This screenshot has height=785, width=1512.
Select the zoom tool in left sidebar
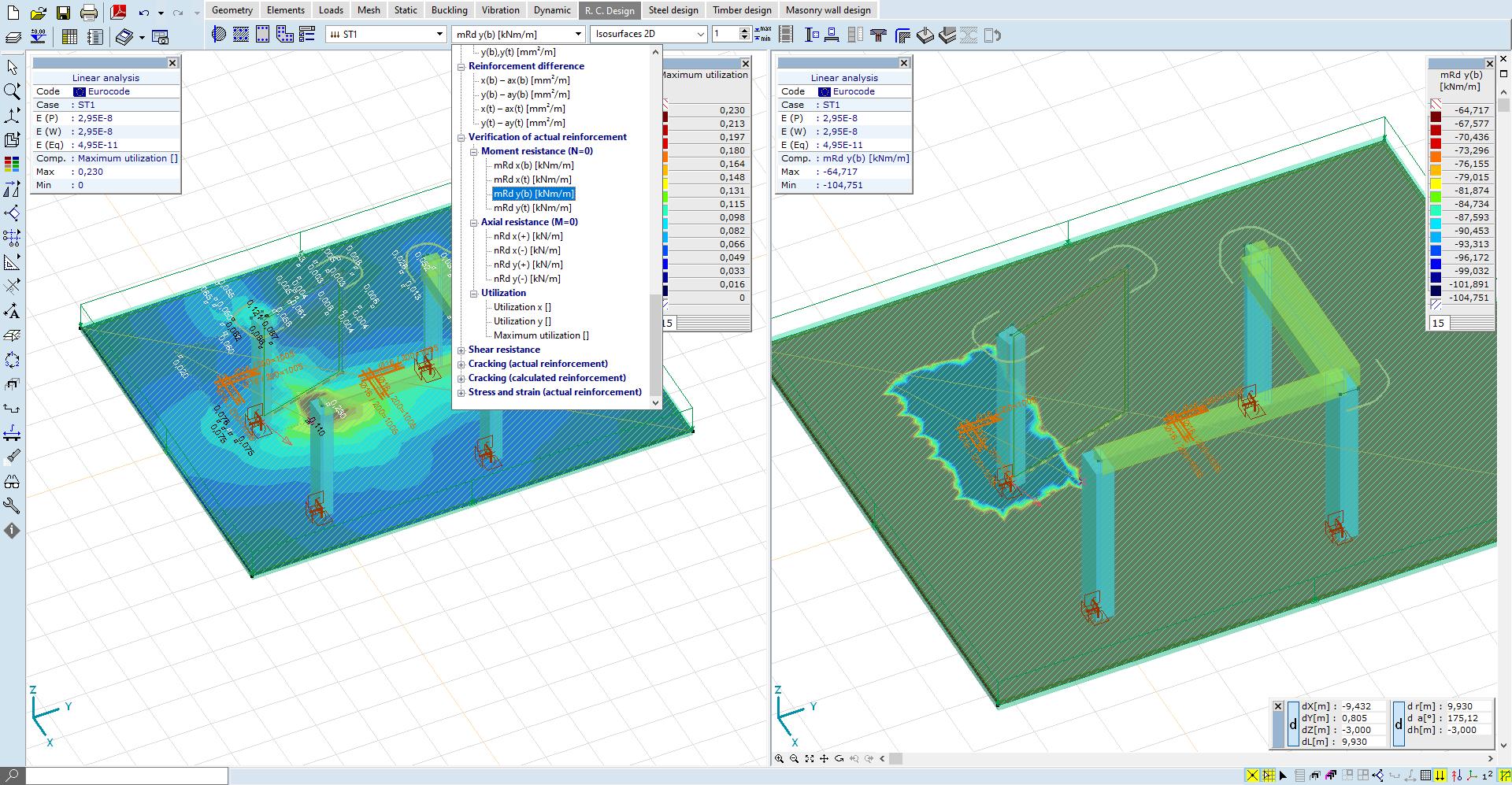click(x=13, y=91)
